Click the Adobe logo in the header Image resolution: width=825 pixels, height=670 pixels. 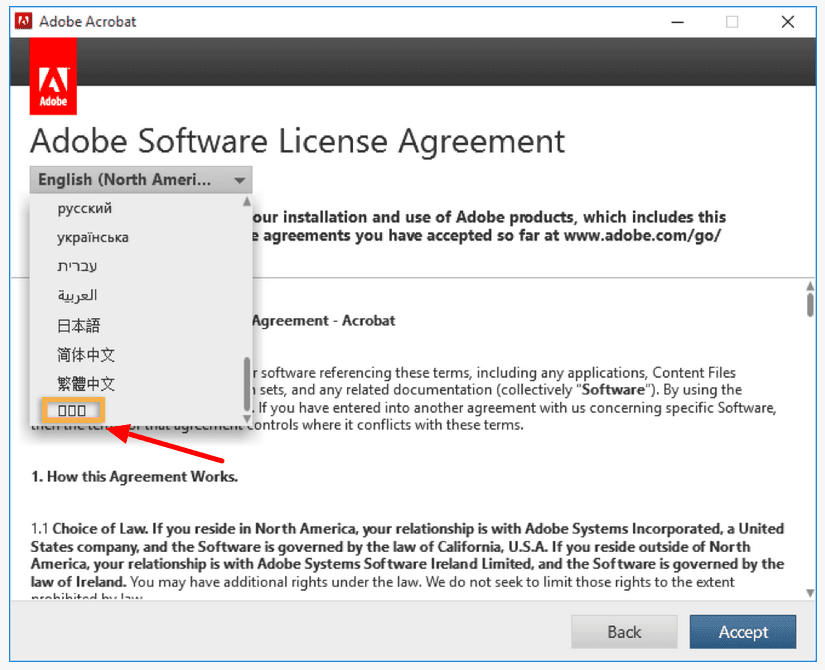tap(54, 77)
